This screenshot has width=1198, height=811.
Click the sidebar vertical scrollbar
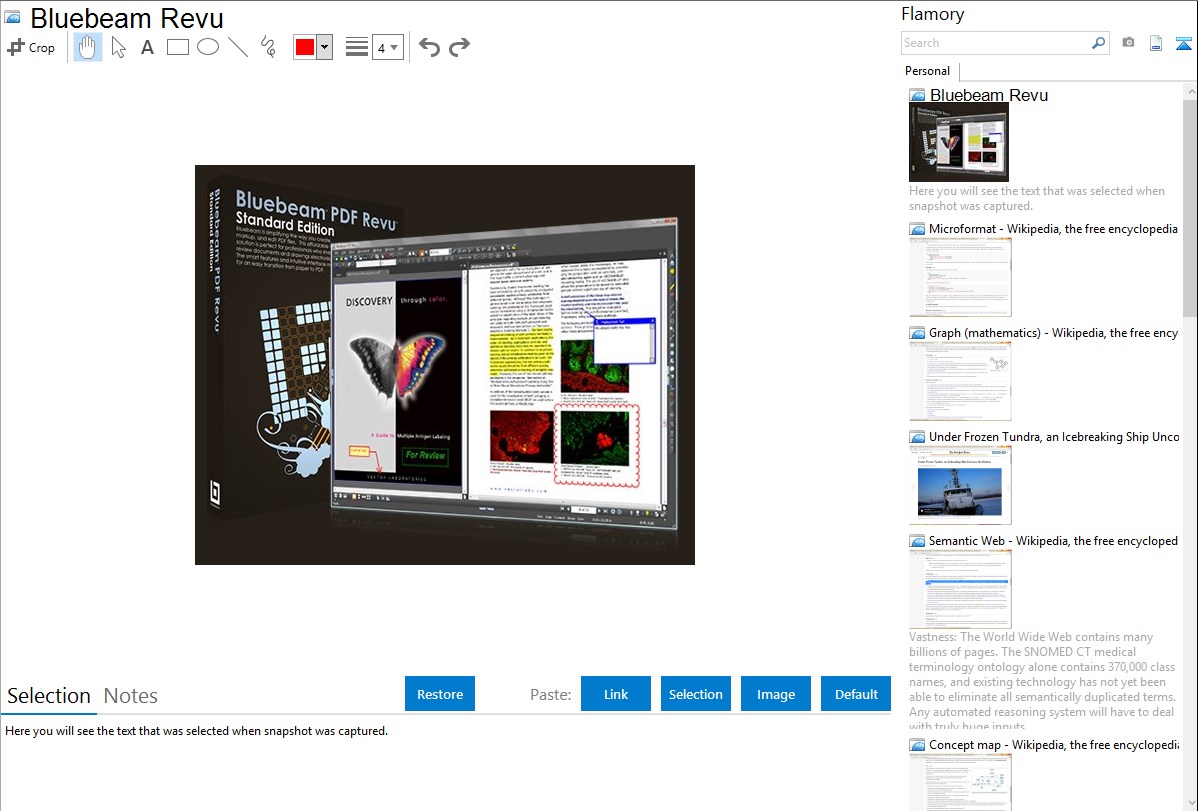pyautogui.click(x=1190, y=447)
